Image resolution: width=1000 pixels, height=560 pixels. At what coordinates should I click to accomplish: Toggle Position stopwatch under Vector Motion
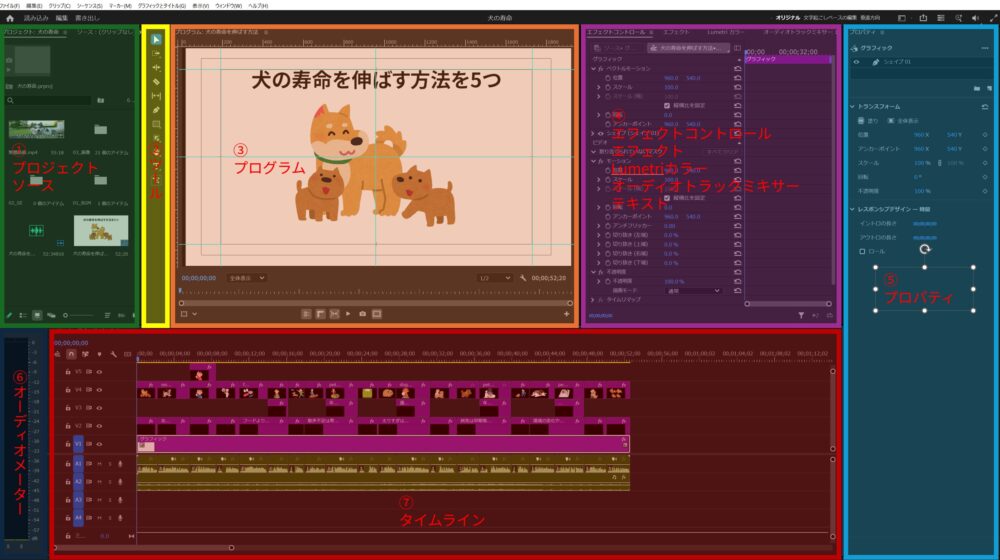pos(608,78)
